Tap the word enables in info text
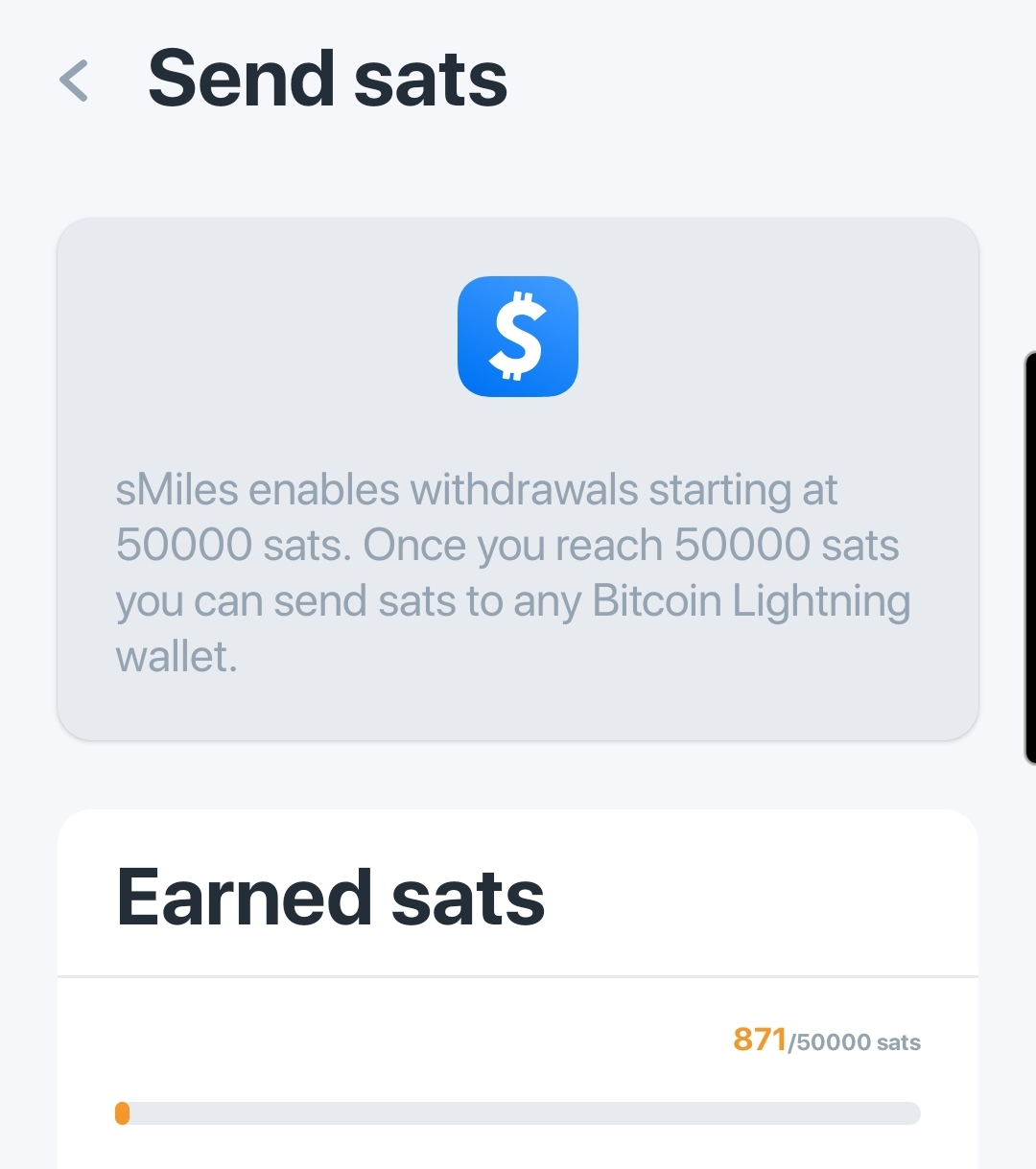Viewport: 1036px width, 1169px height. [324, 490]
